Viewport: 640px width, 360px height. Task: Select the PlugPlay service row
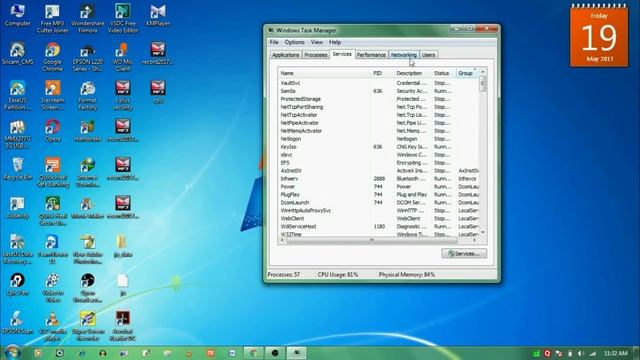[x=378, y=195]
